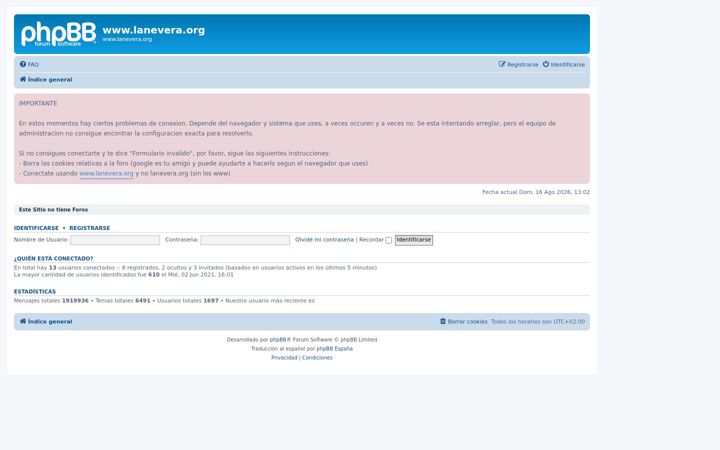The image size is (720, 450).
Task: Click the Registrarse pencil icon
Action: [x=502, y=64]
